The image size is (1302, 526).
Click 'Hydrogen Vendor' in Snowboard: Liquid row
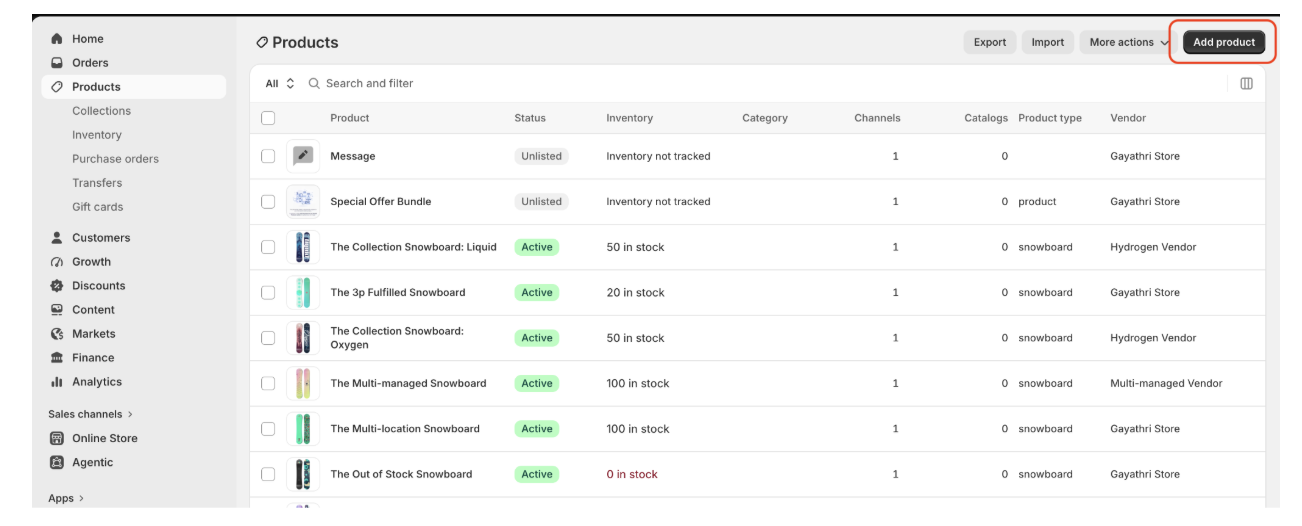[1153, 247]
